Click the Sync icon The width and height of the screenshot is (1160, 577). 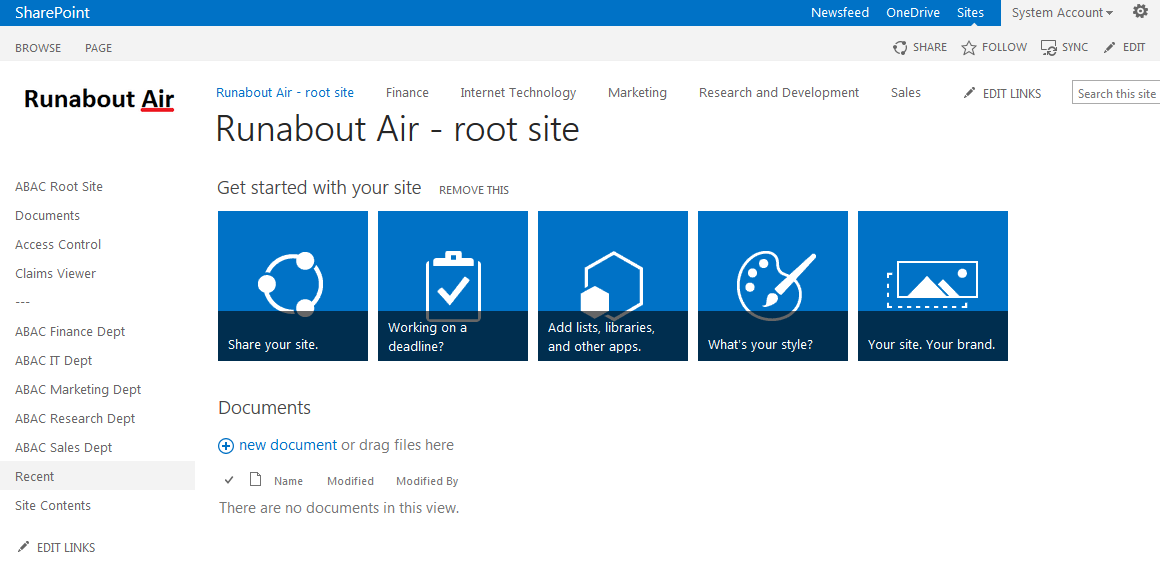[1048, 47]
